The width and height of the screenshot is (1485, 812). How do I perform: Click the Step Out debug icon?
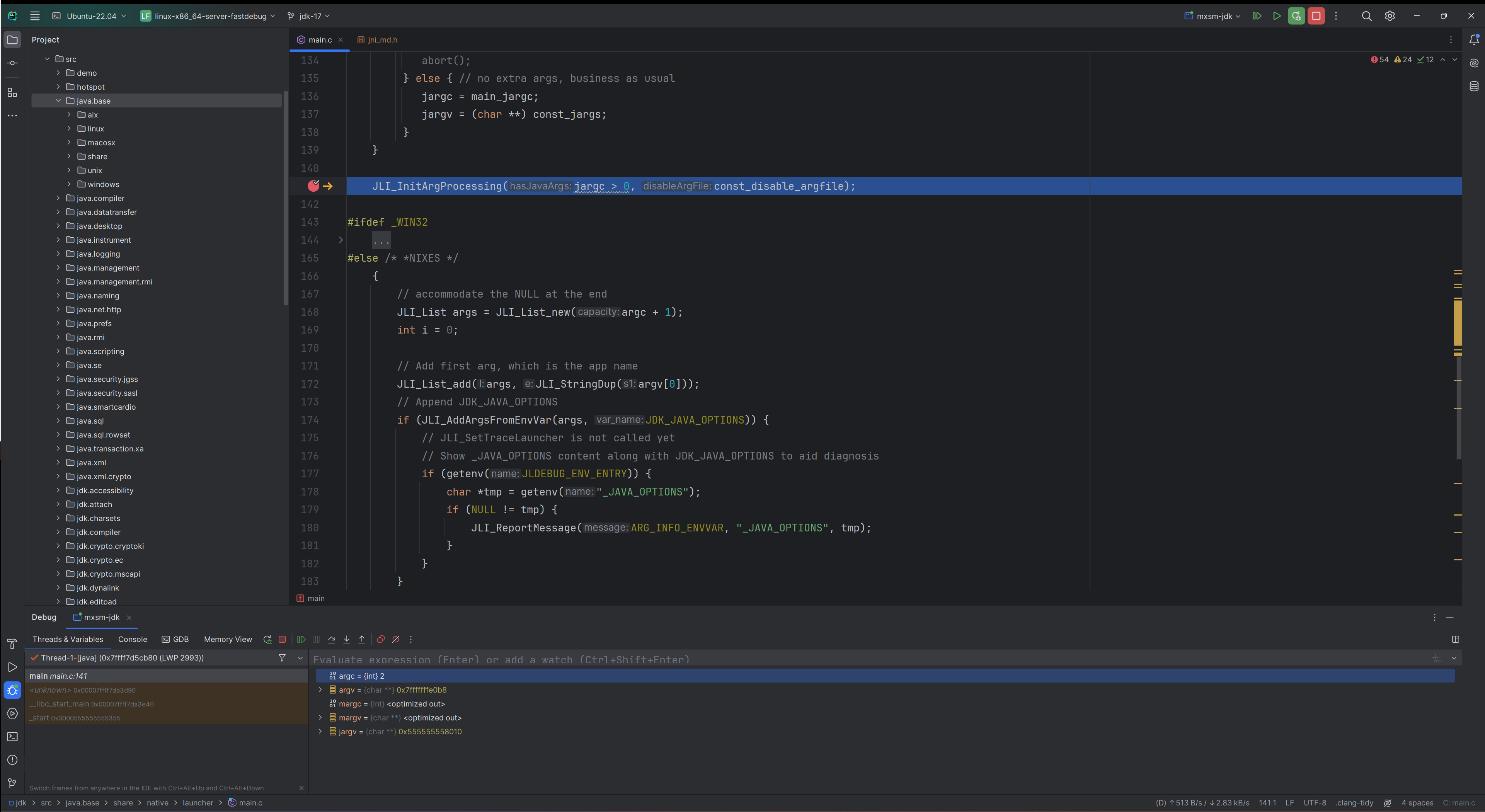(361, 639)
